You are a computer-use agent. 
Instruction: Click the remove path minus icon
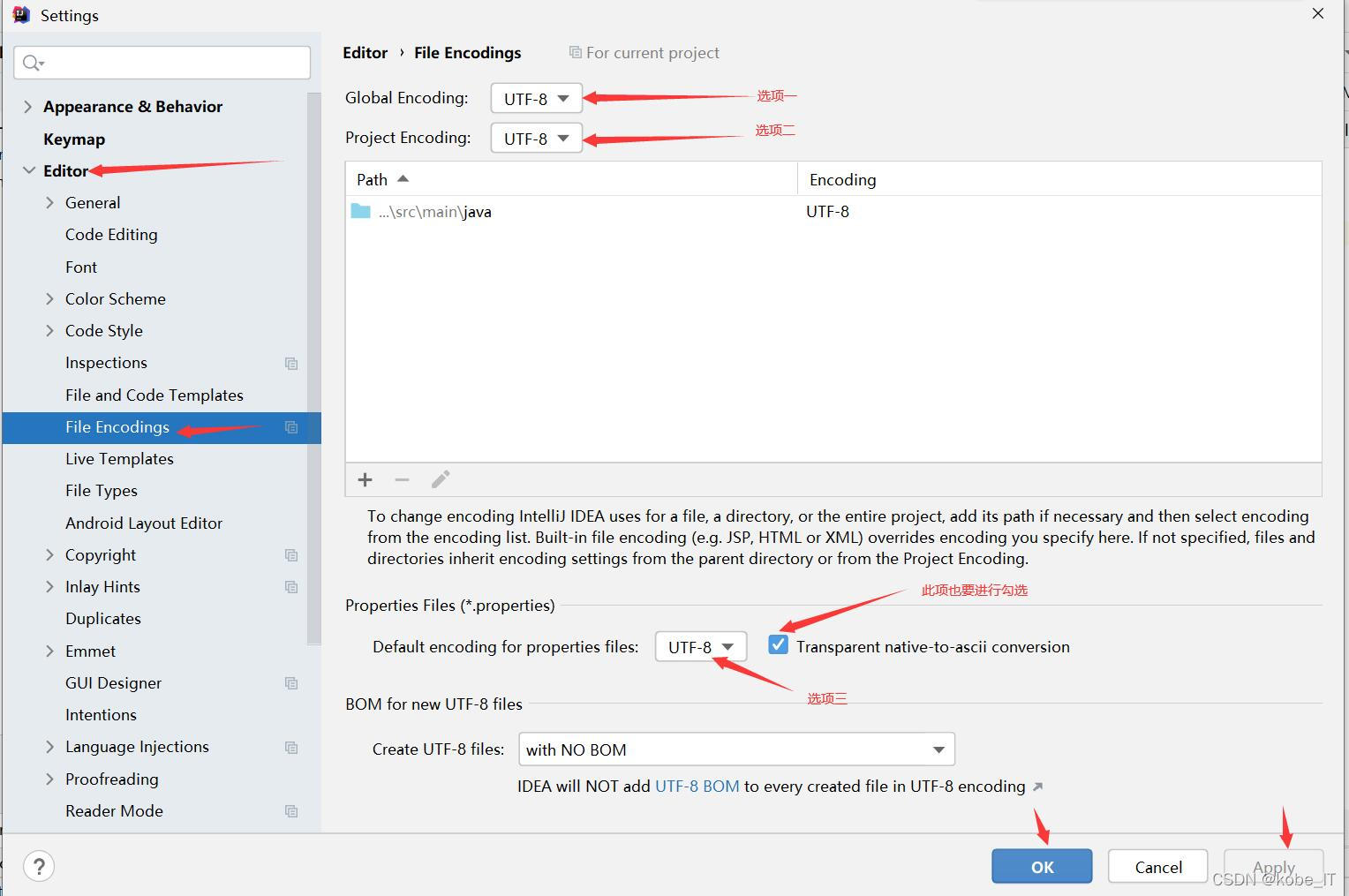coord(403,479)
